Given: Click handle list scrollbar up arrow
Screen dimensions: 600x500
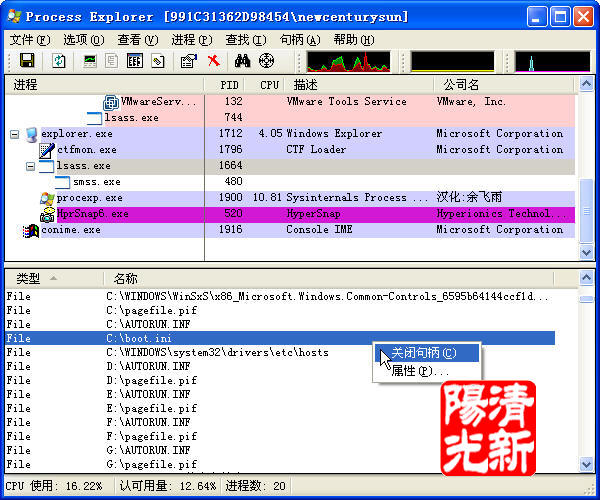Looking at the screenshot, I should [x=587, y=277].
